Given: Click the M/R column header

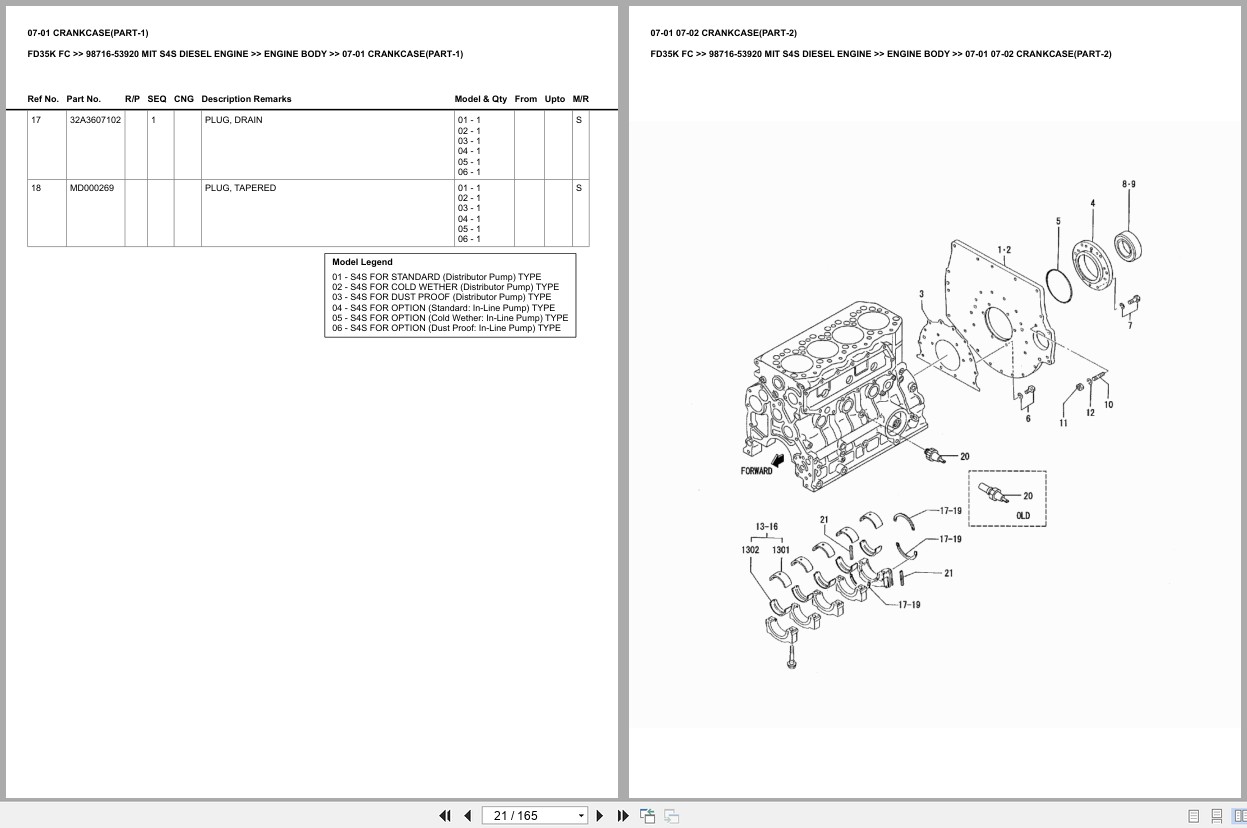Looking at the screenshot, I should click(x=581, y=99).
